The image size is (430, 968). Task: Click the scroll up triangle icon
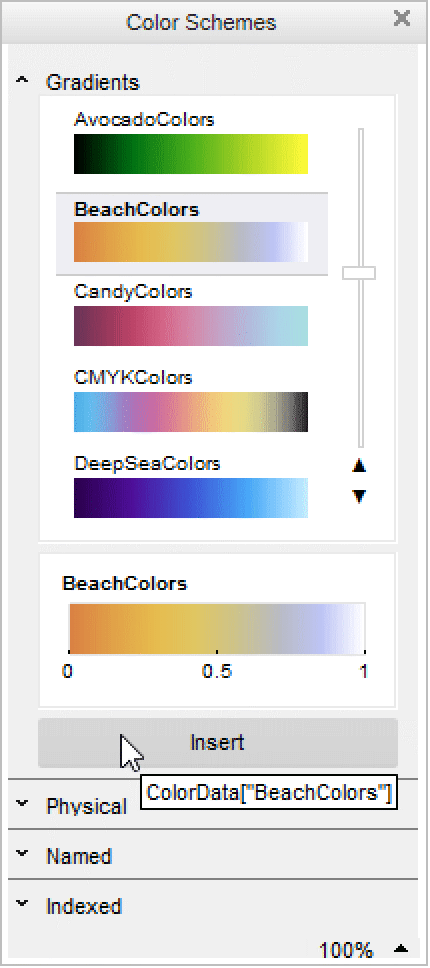click(359, 466)
